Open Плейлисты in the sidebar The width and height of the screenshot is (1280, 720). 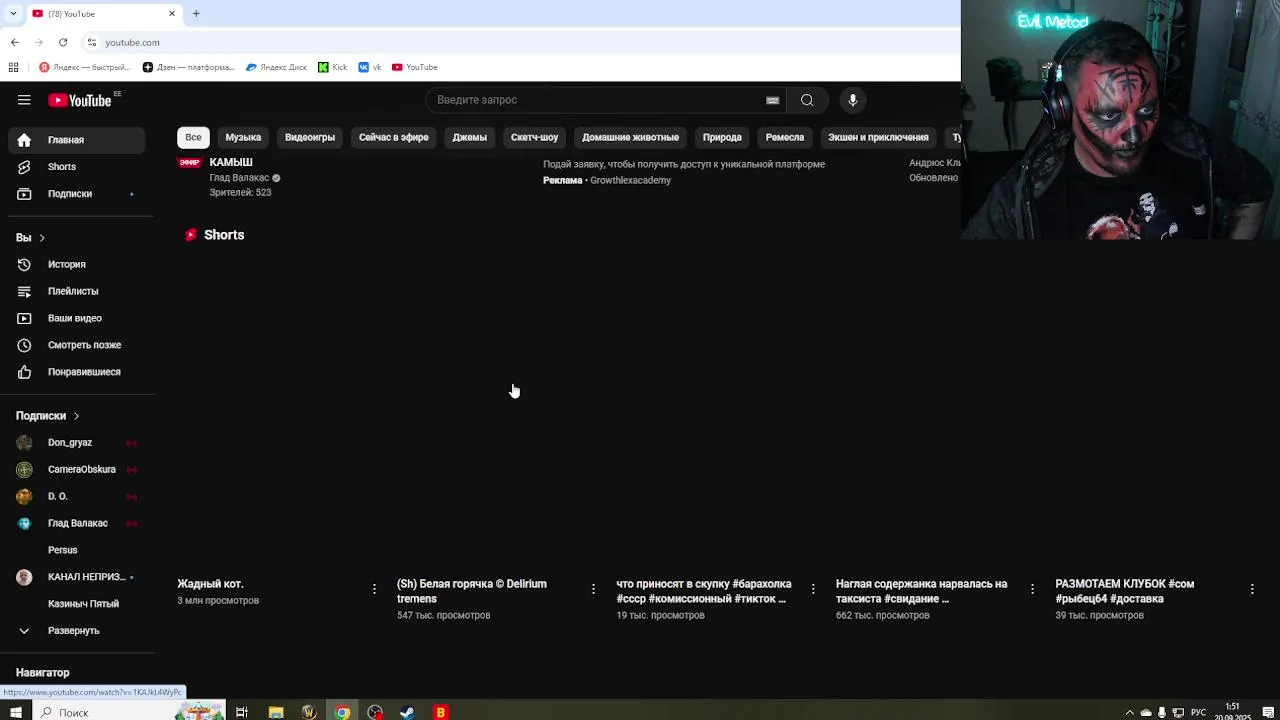[x=77, y=291]
